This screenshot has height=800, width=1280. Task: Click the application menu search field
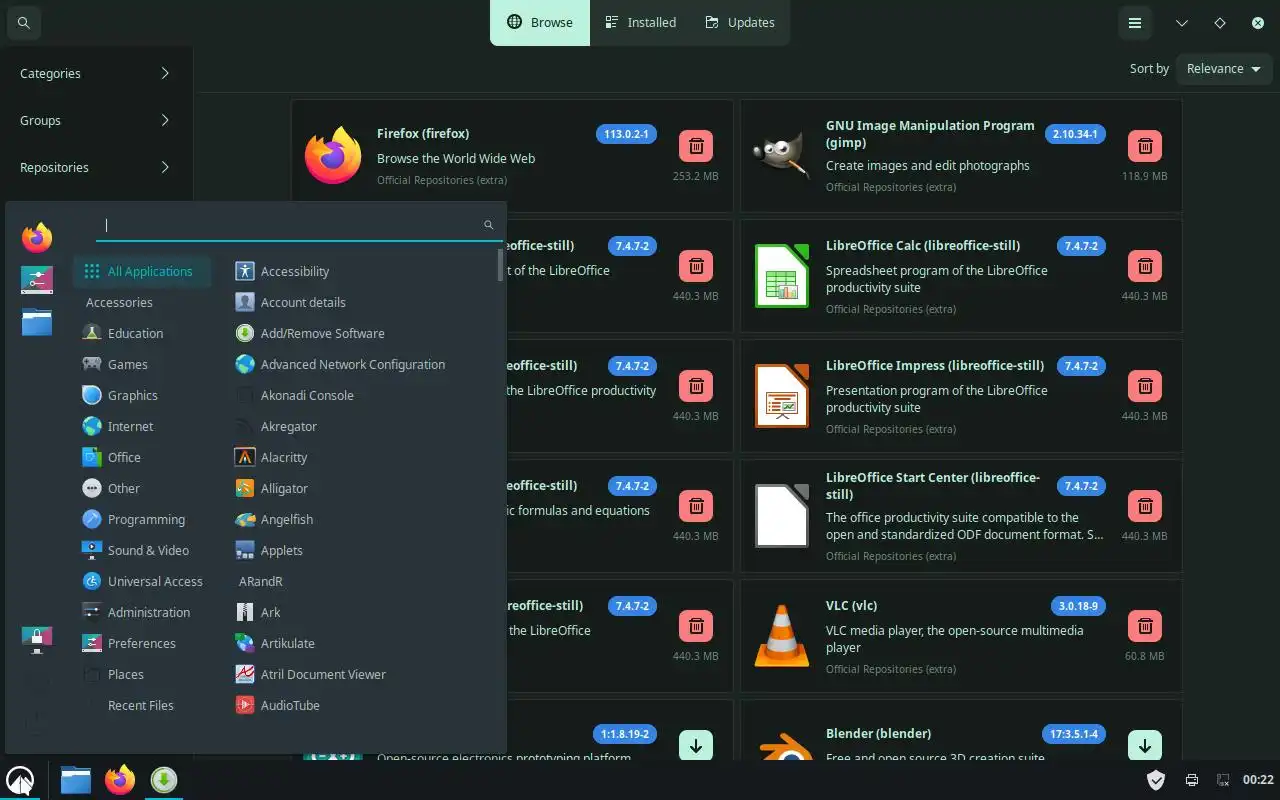(x=299, y=225)
